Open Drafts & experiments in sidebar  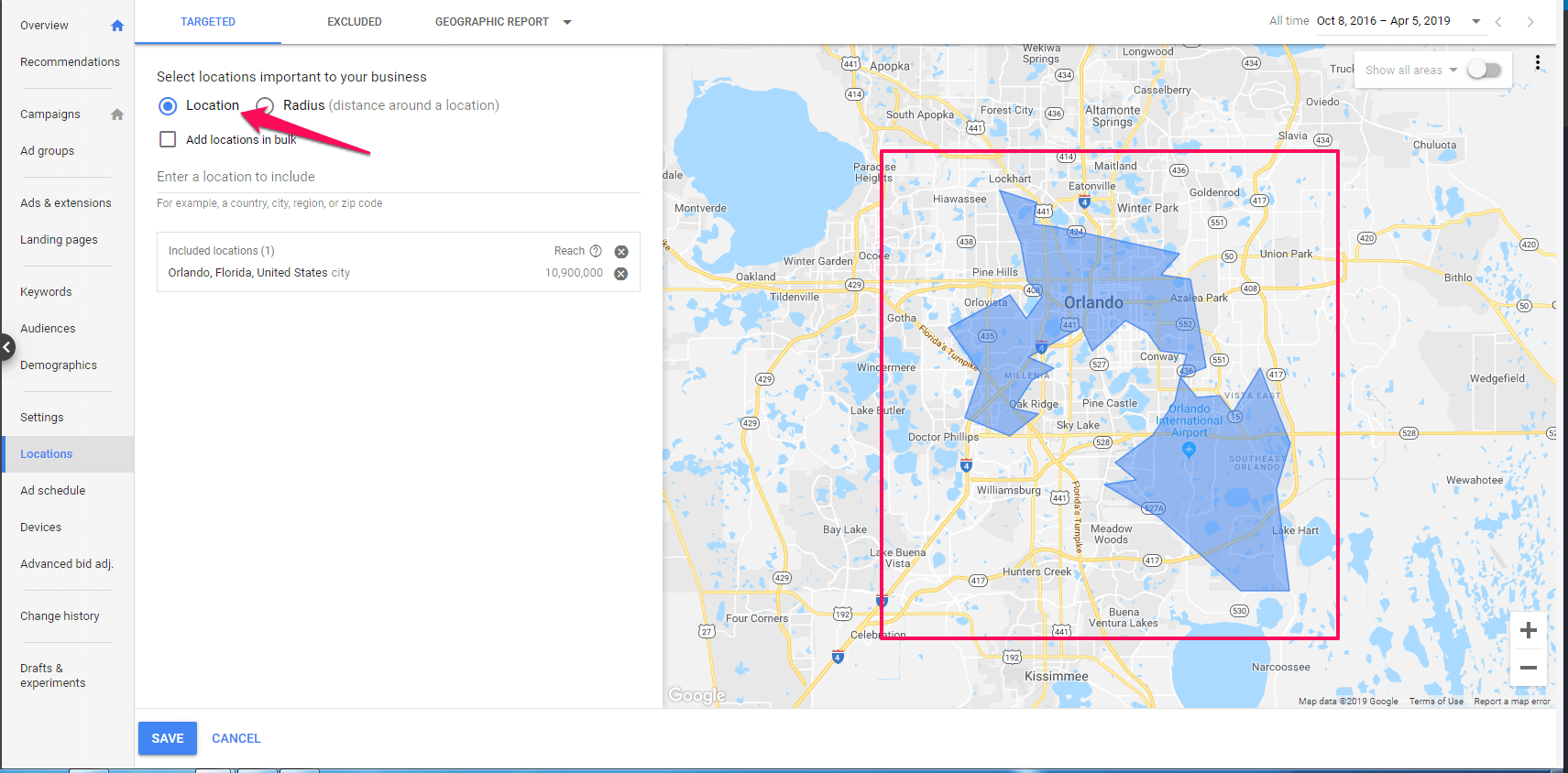click(x=53, y=676)
